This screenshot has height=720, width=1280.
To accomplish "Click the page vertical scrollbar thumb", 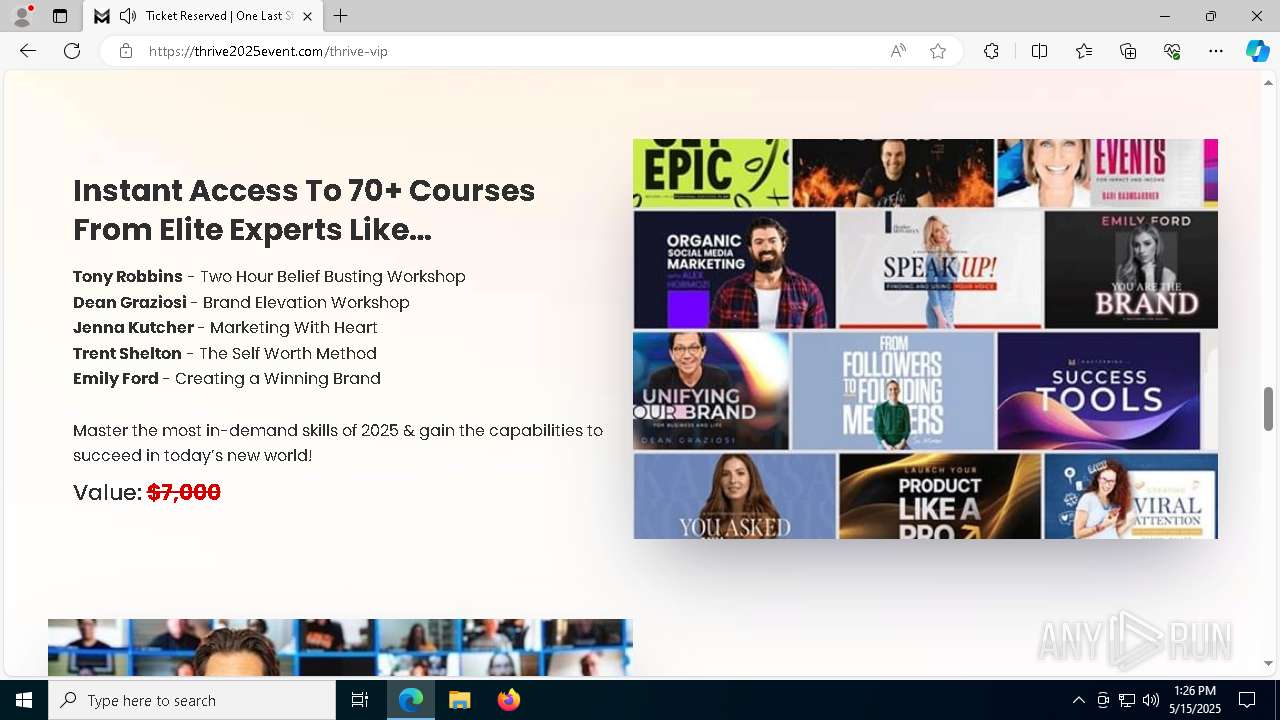I will (x=1268, y=409).
